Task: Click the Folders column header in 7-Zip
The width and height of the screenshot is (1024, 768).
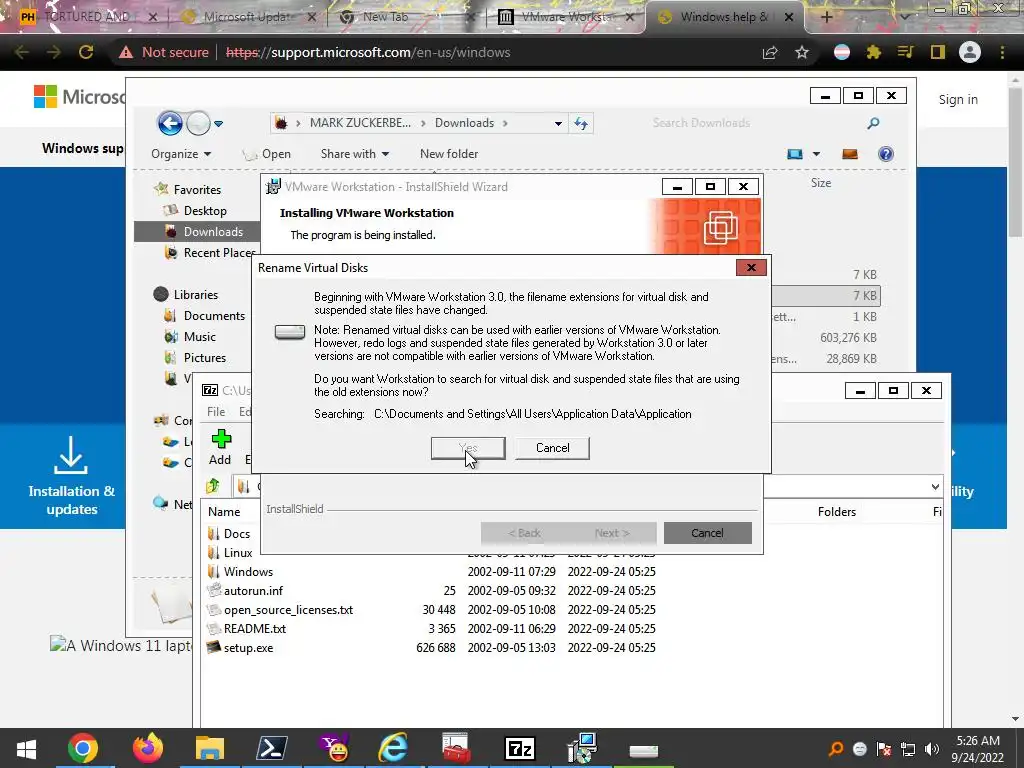Action: click(x=837, y=512)
